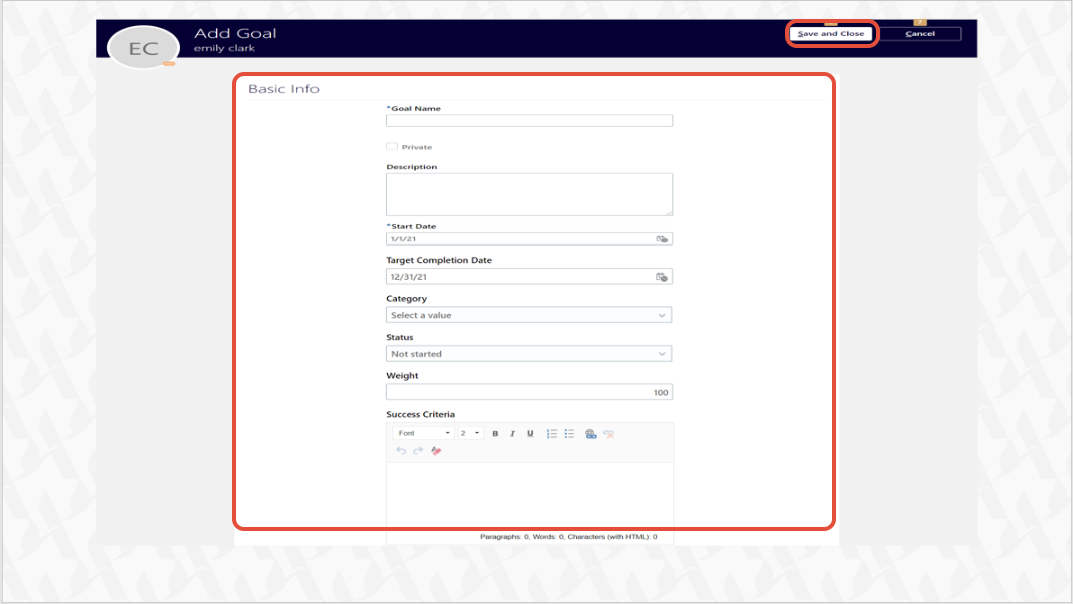Open the Target Completion Date calendar picker
This screenshot has width=1073, height=604.
pyautogui.click(x=662, y=277)
